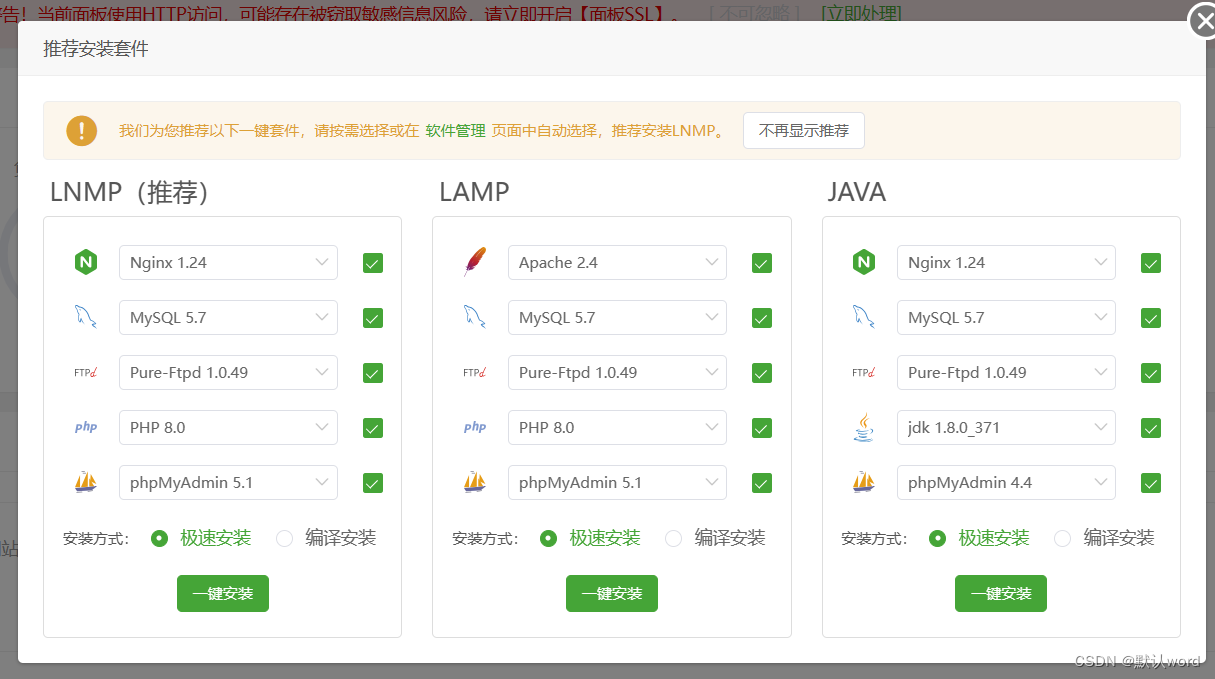Open the PHP 8.0 version dropdown in LAMP
This screenshot has height=679, width=1215.
tap(617, 427)
